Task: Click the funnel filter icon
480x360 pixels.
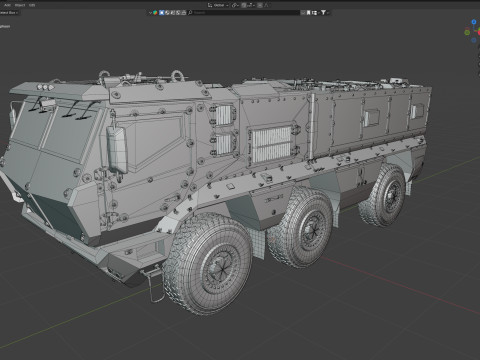Action: pyautogui.click(x=323, y=13)
